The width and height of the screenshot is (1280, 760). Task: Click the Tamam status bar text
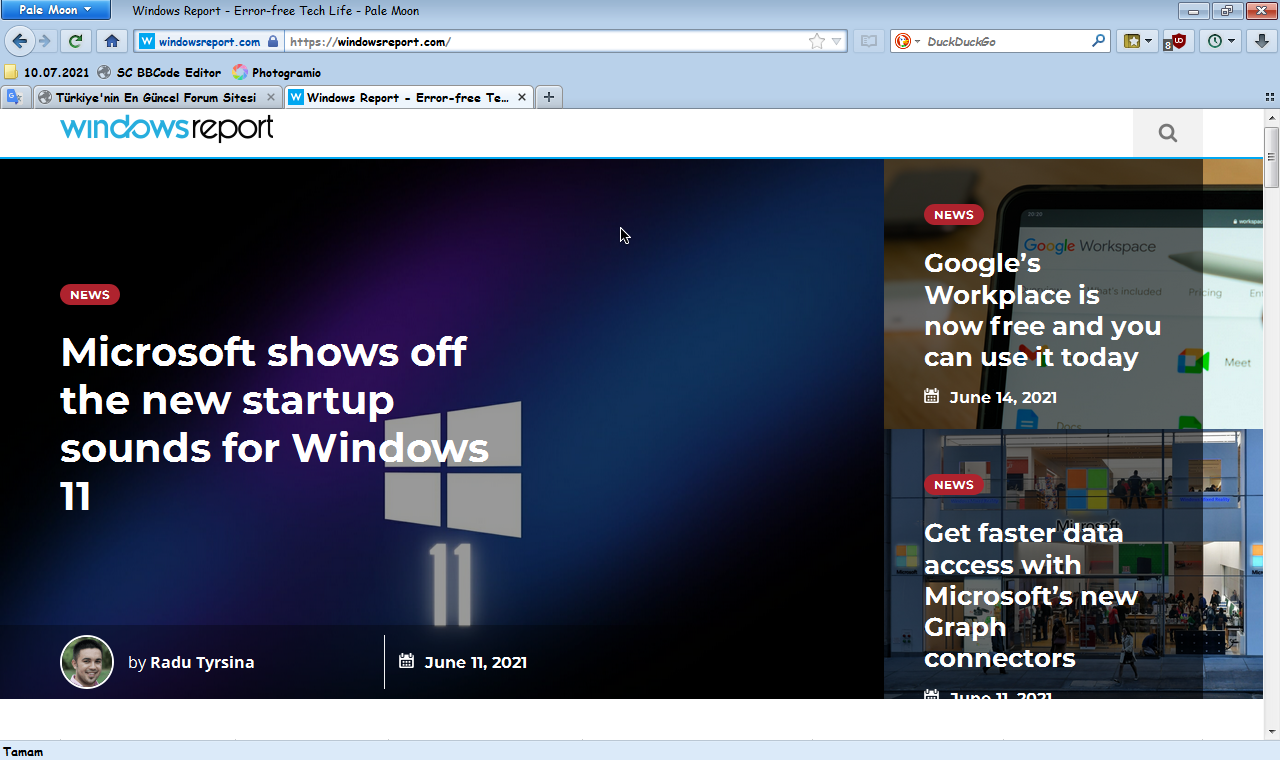23,751
